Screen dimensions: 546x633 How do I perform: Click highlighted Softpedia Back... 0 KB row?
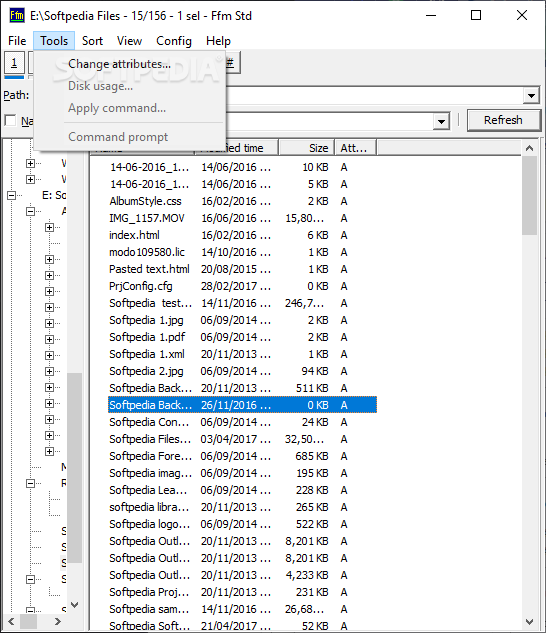(242, 405)
